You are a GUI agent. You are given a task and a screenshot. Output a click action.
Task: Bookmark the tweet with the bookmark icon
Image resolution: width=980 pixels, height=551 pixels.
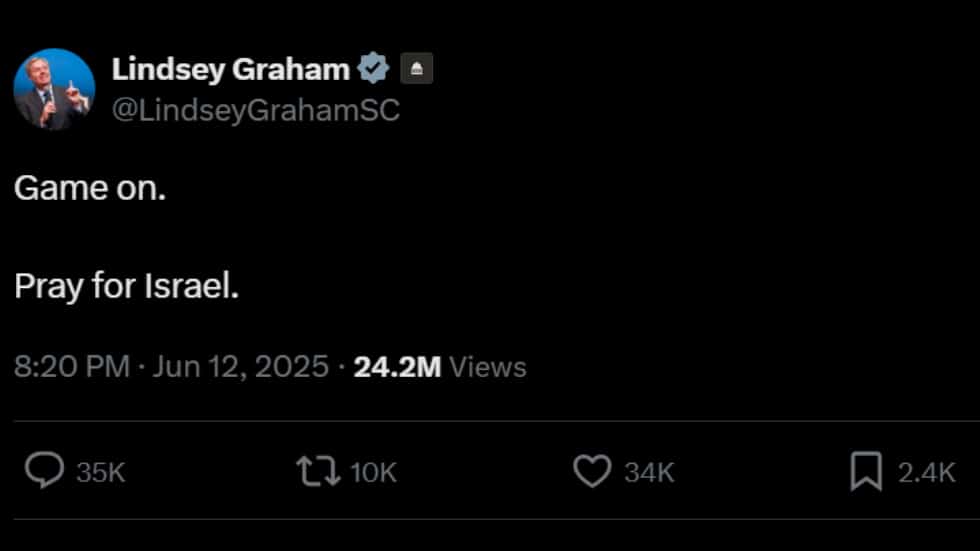point(866,471)
